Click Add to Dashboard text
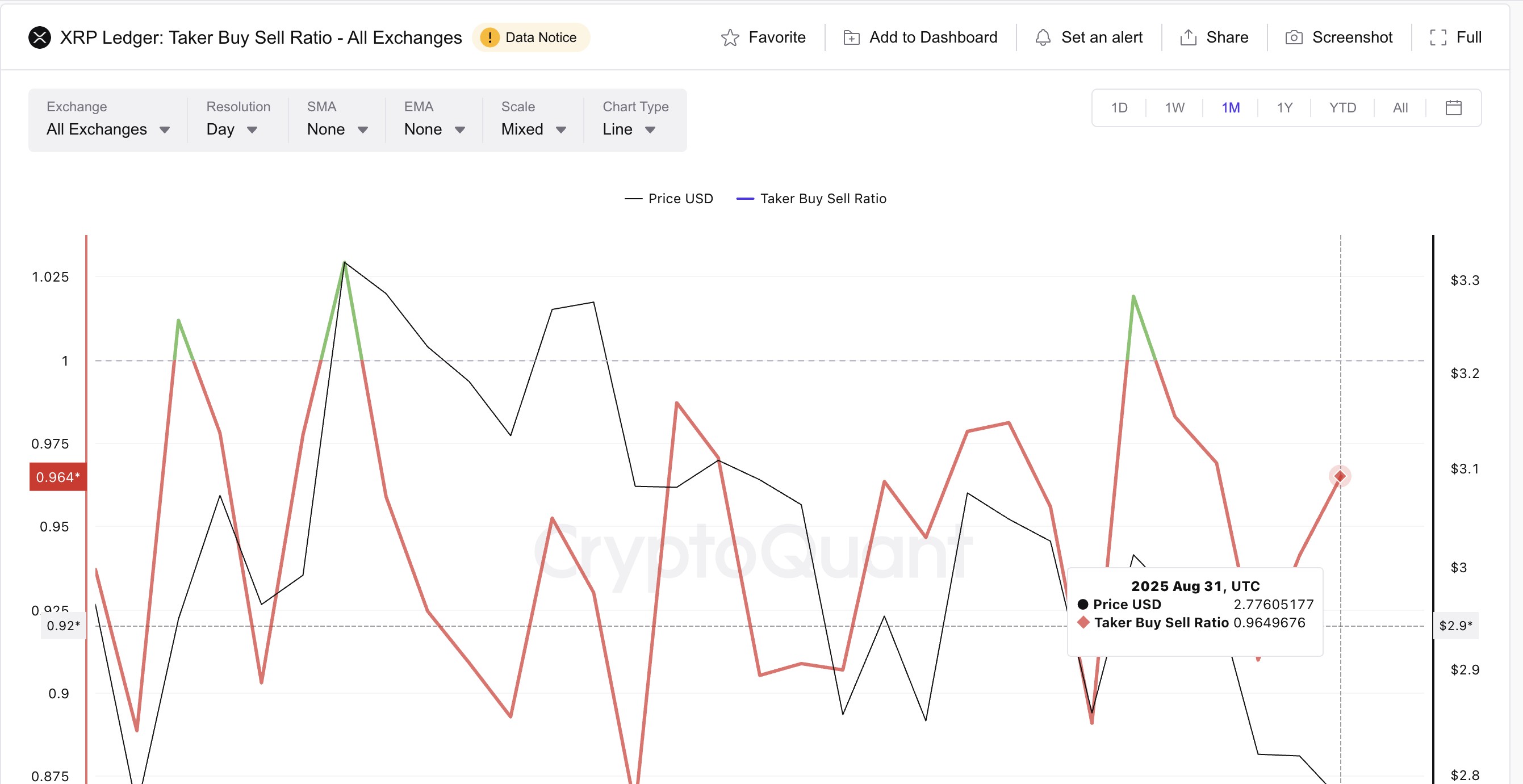Viewport: 1523px width, 784px height. click(933, 37)
